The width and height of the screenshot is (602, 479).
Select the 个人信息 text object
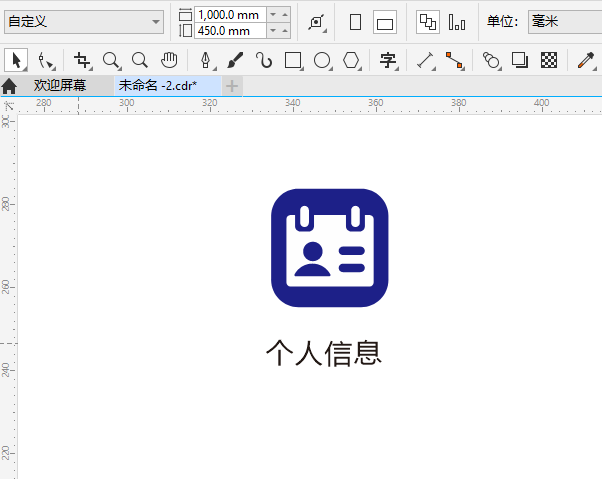324,353
